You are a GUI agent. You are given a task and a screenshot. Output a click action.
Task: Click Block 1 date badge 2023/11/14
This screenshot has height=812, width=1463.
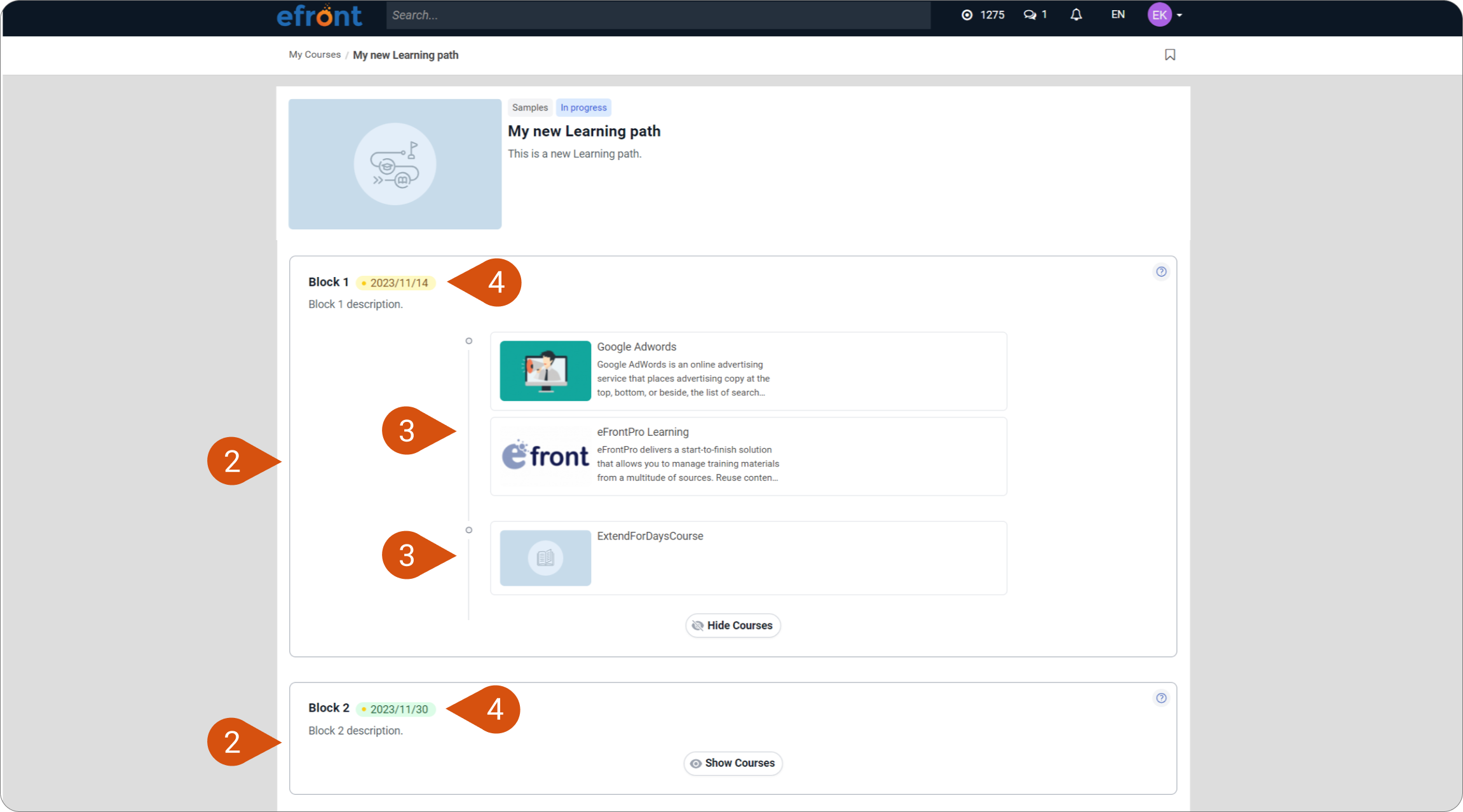395,283
